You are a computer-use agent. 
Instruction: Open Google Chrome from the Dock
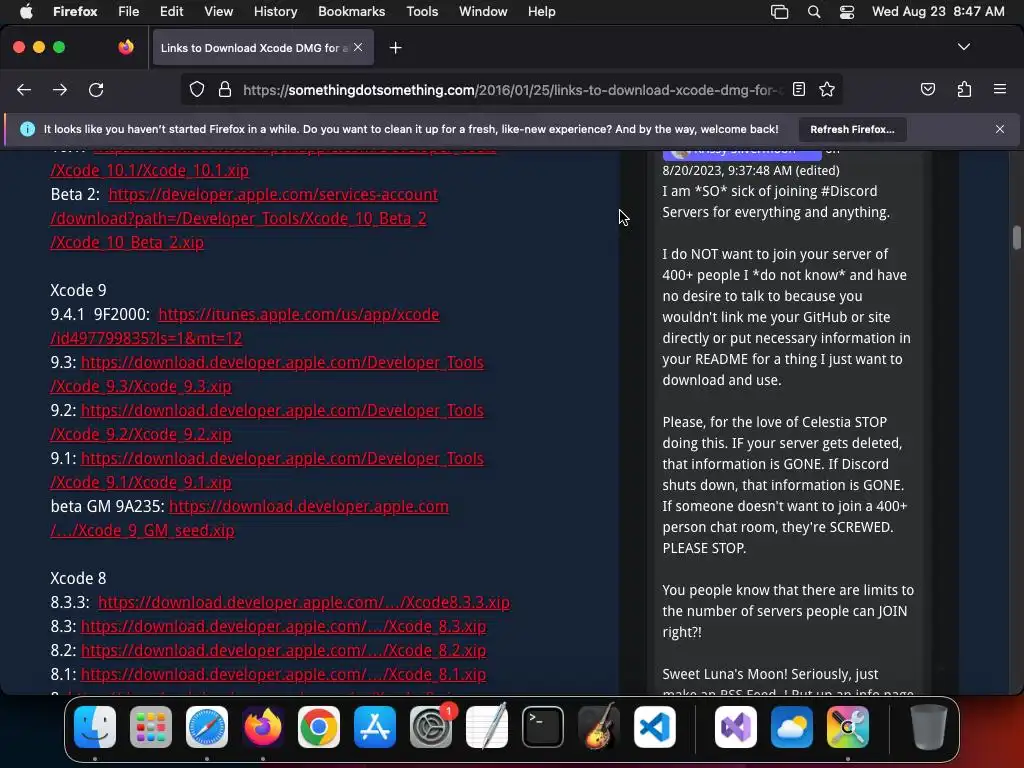click(319, 726)
